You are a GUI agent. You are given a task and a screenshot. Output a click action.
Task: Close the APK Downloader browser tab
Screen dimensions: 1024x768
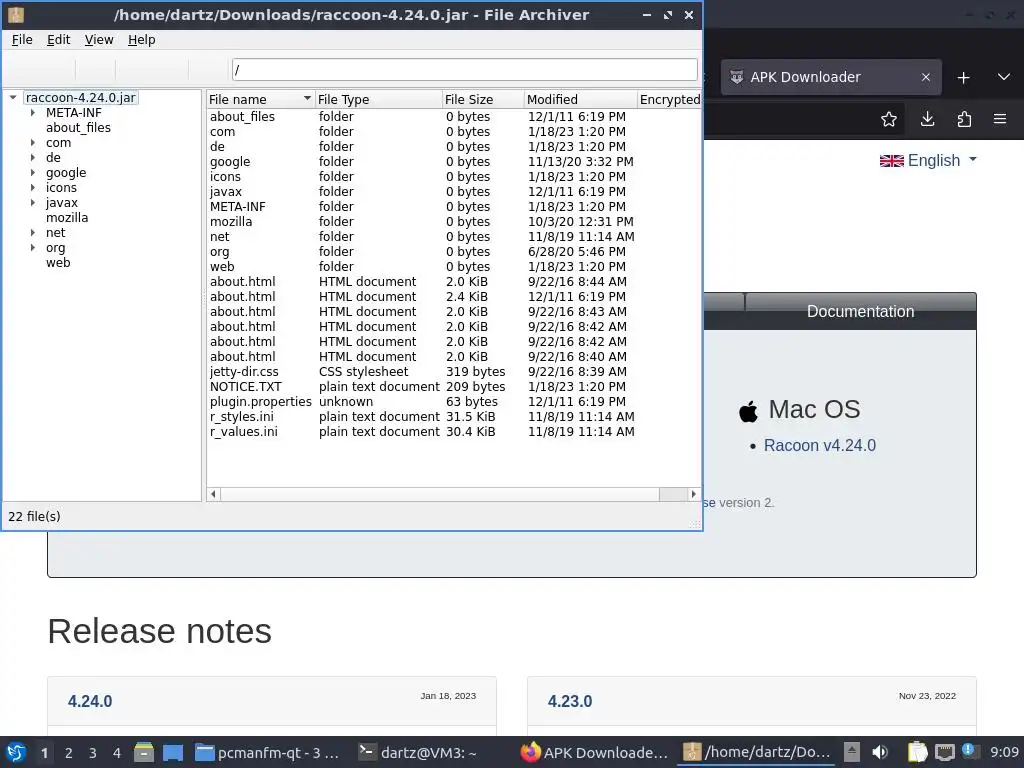click(925, 77)
